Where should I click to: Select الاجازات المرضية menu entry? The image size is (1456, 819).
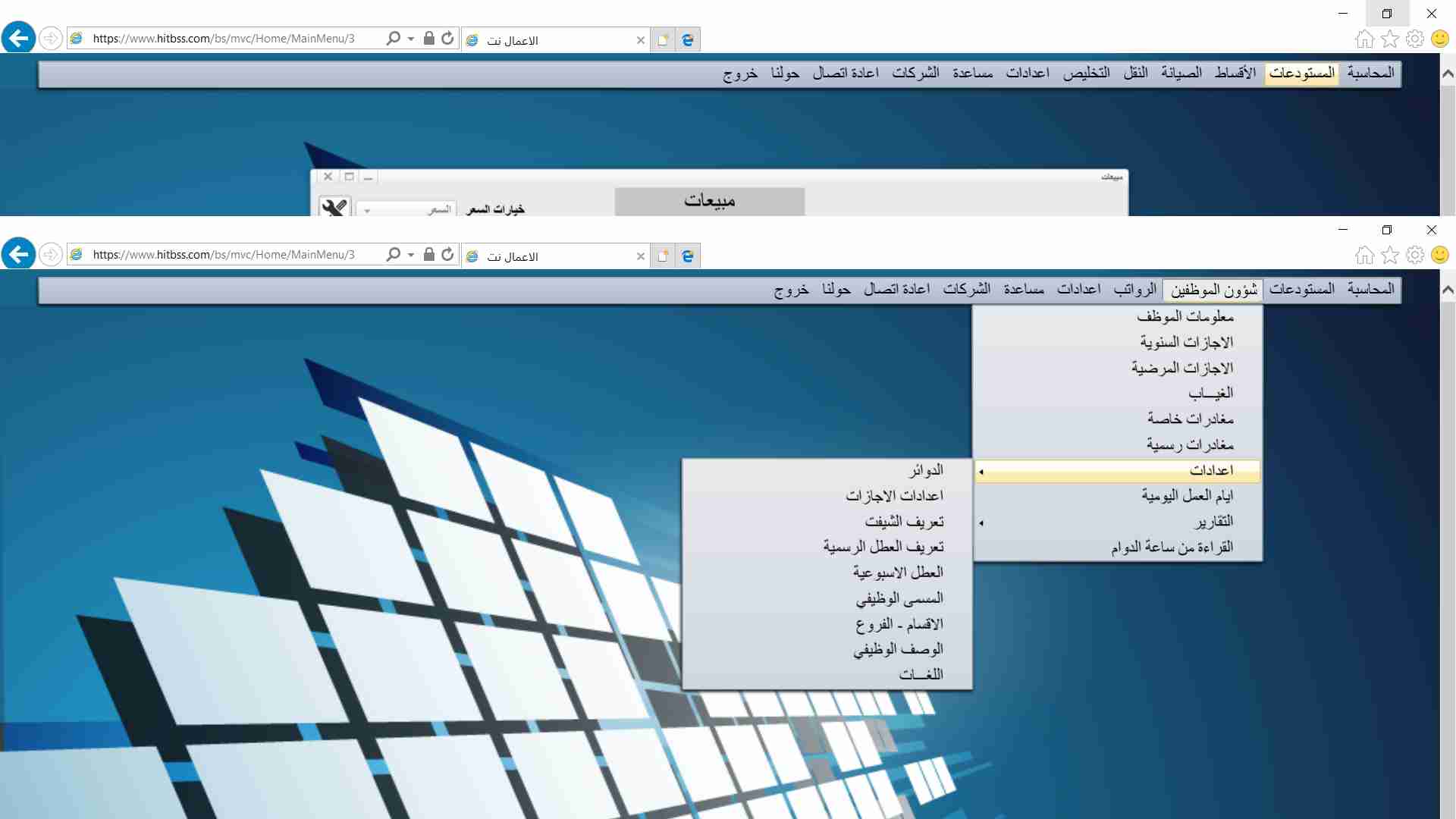(1118, 369)
